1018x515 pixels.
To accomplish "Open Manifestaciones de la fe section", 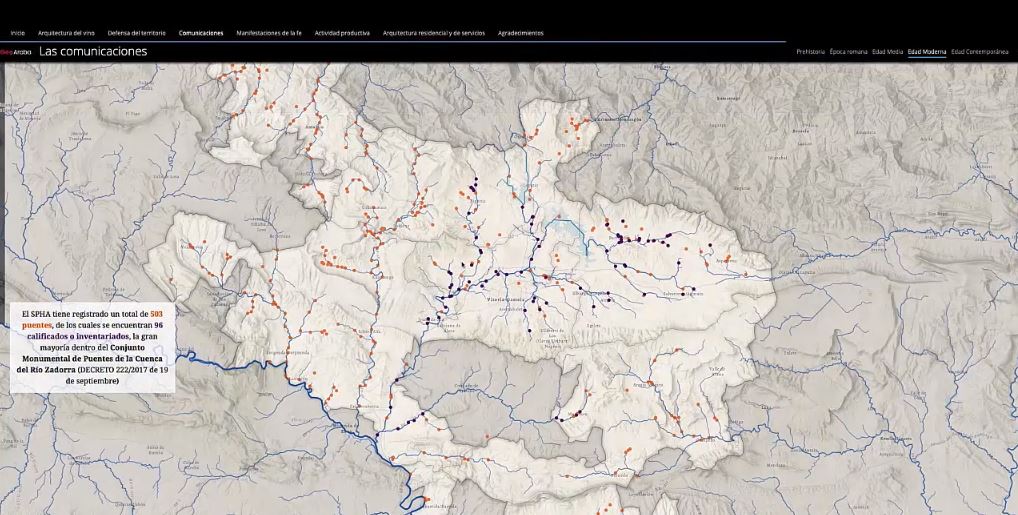I will coord(269,33).
